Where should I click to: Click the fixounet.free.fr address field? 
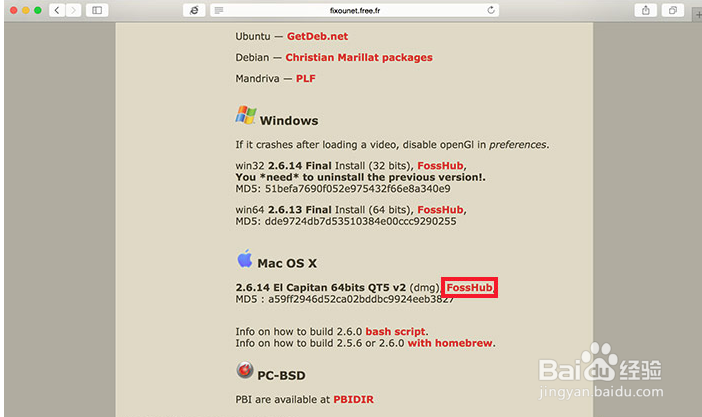(355, 10)
